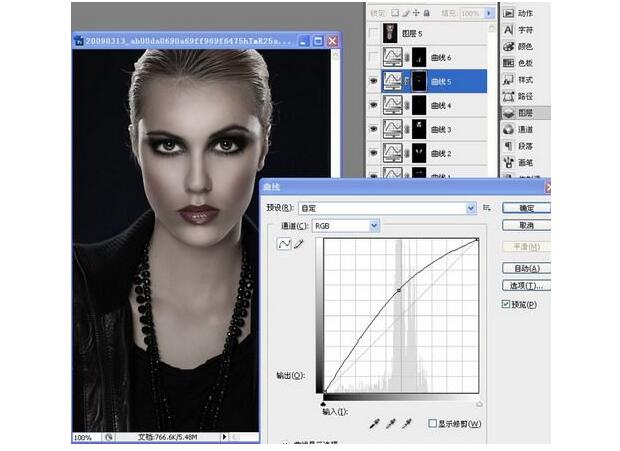The height and width of the screenshot is (451, 620).
Task: Click the white point input slider triangle
Action: pyautogui.click(x=479, y=404)
